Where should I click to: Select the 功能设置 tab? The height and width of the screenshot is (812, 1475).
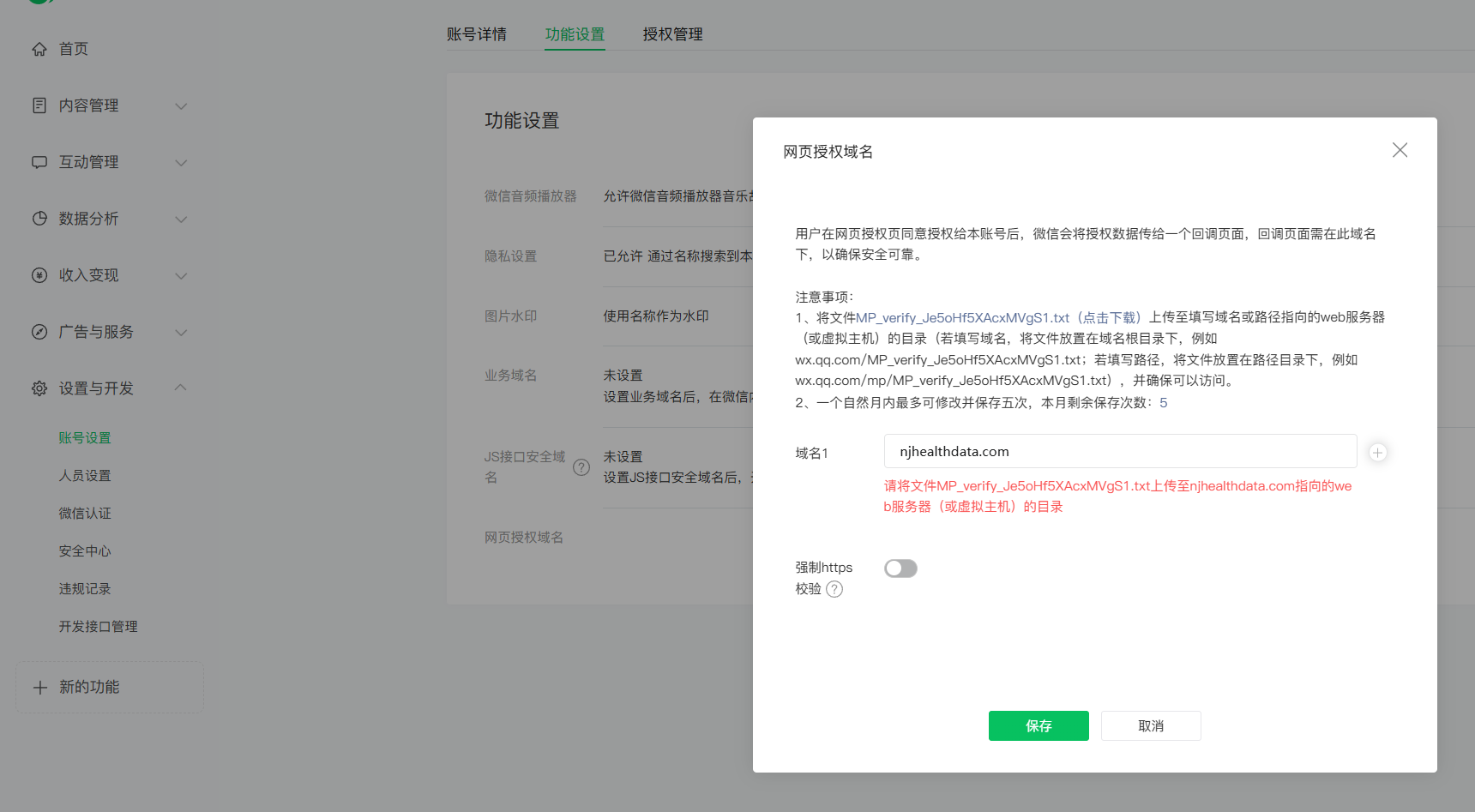pos(575,34)
